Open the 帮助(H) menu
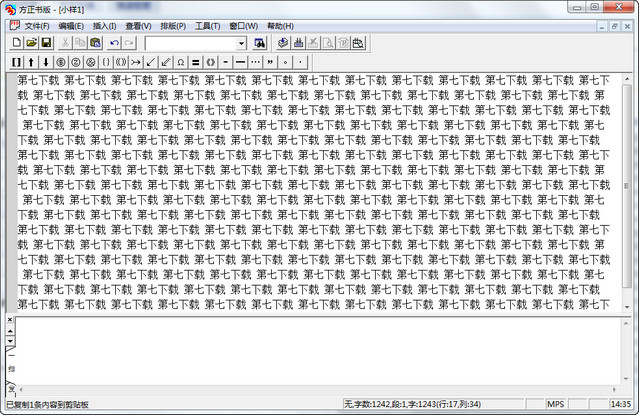 pyautogui.click(x=280, y=25)
